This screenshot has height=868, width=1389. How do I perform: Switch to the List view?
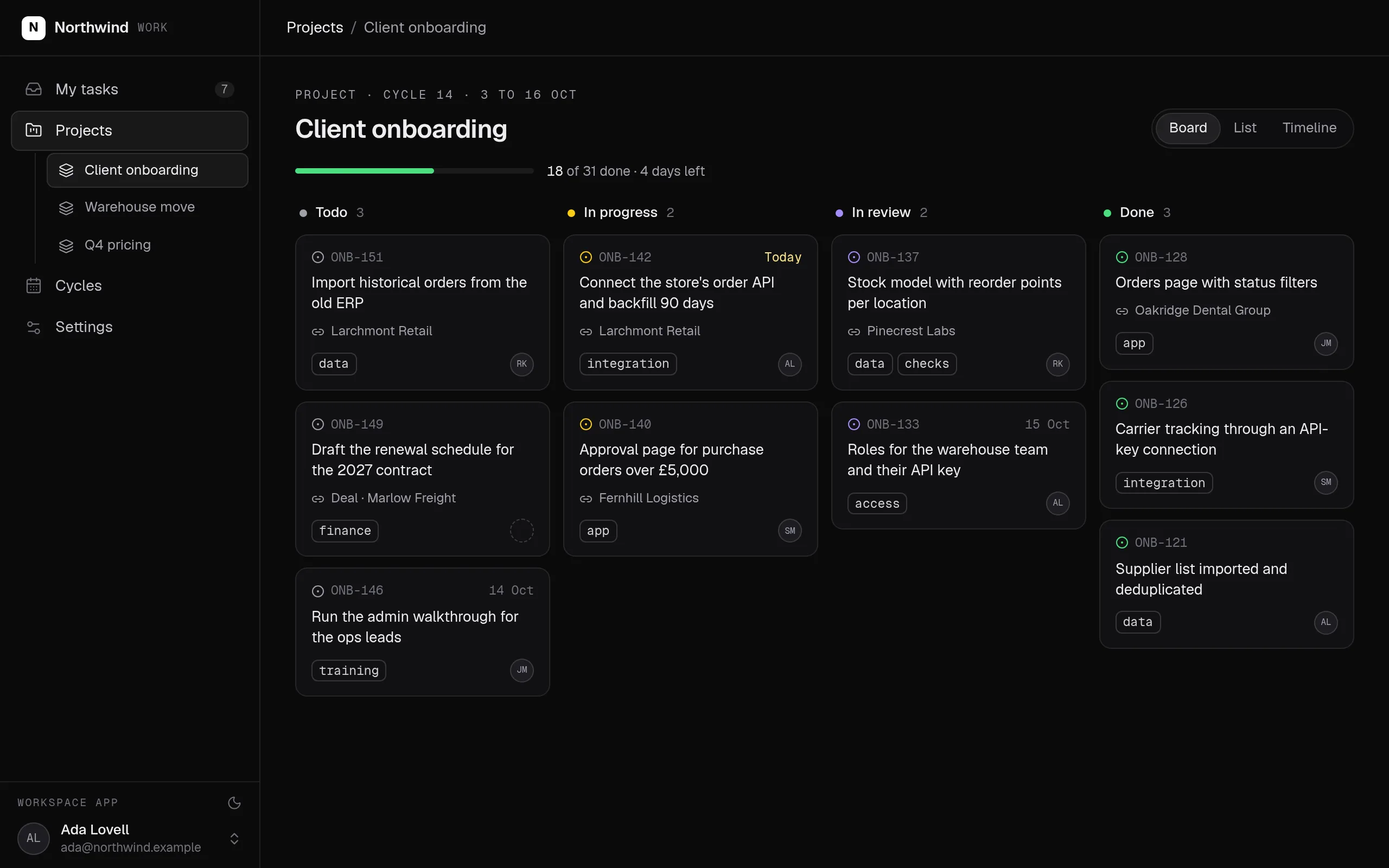click(1244, 128)
